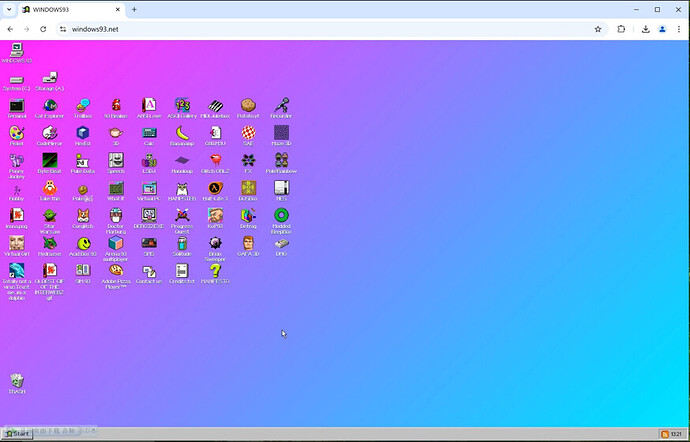
Task: Open the HexEd blue cube icon
Action: pos(83,133)
